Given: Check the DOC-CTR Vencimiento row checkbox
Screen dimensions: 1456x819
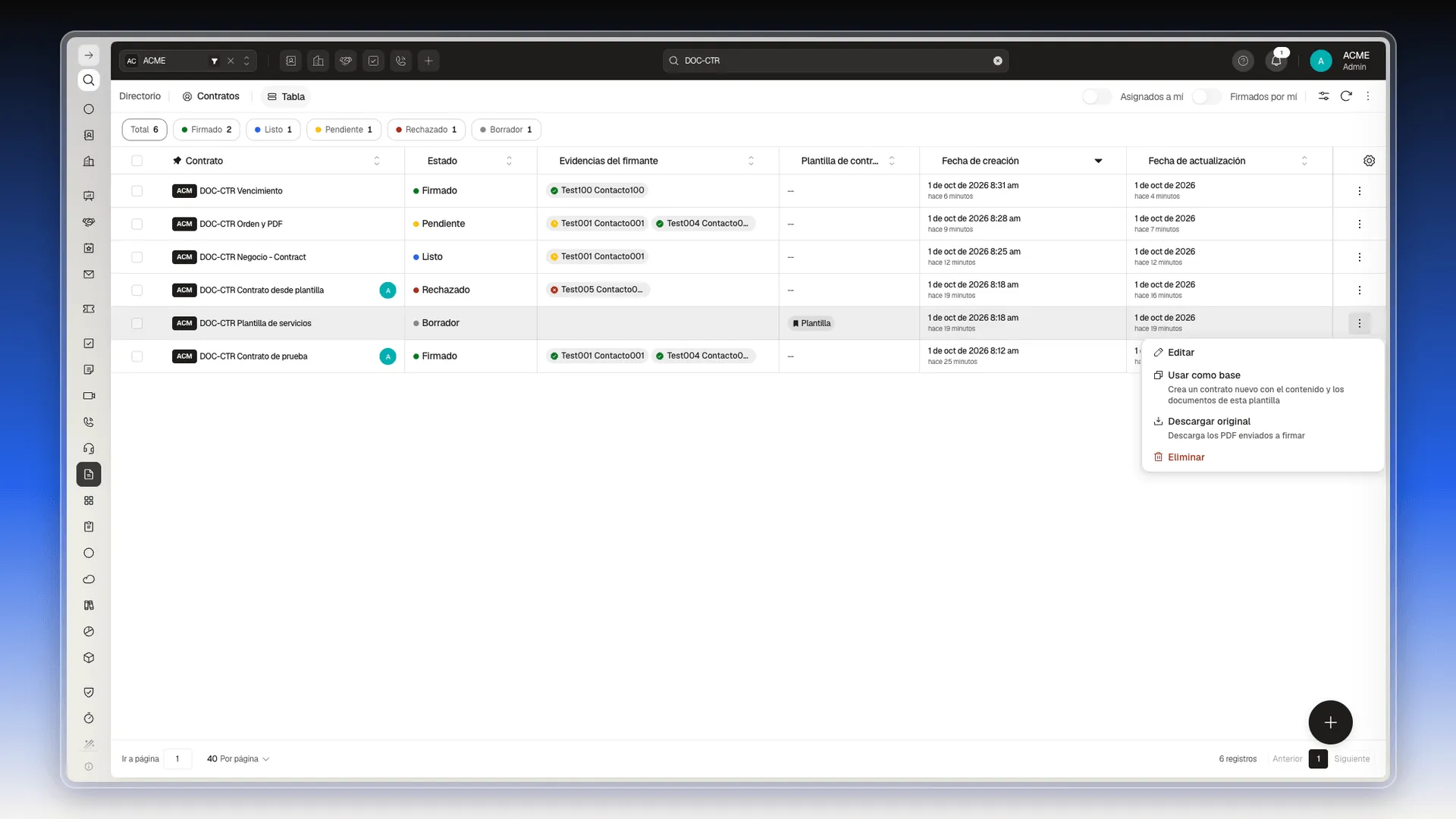Looking at the screenshot, I should [x=136, y=191].
